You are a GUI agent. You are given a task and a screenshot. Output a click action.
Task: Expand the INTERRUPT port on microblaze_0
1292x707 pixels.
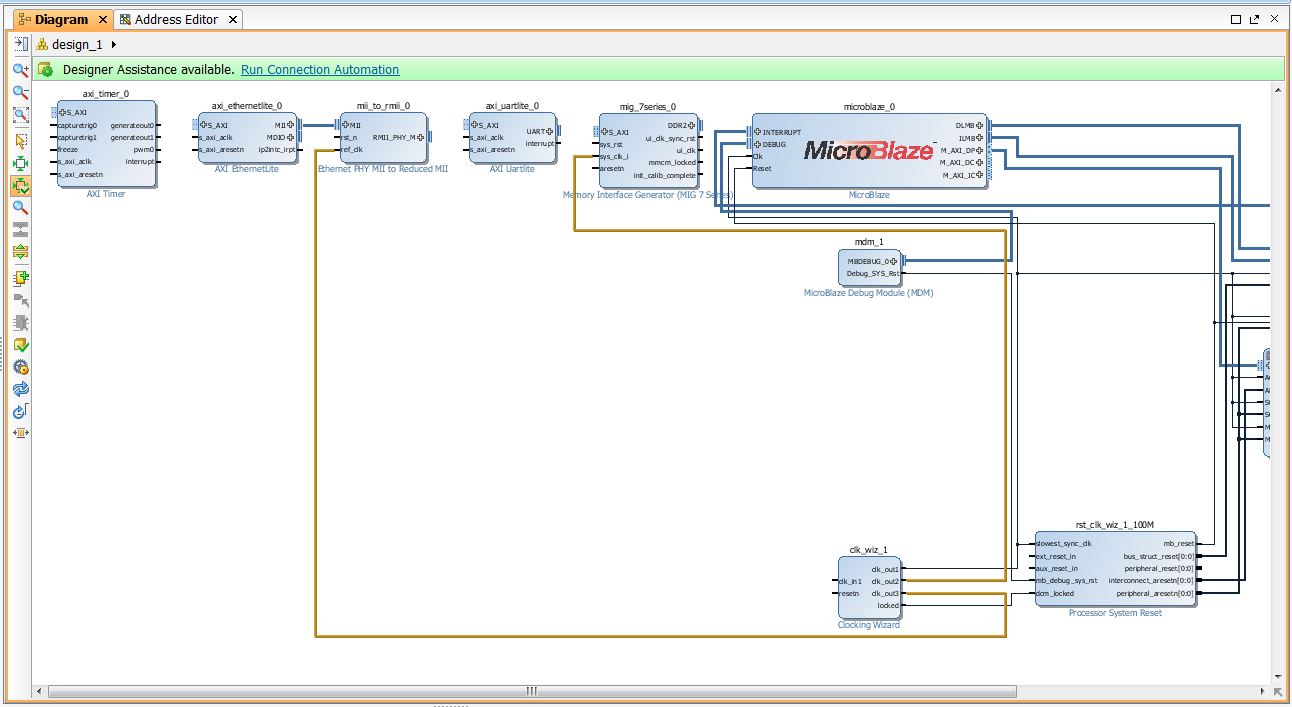tap(757, 132)
